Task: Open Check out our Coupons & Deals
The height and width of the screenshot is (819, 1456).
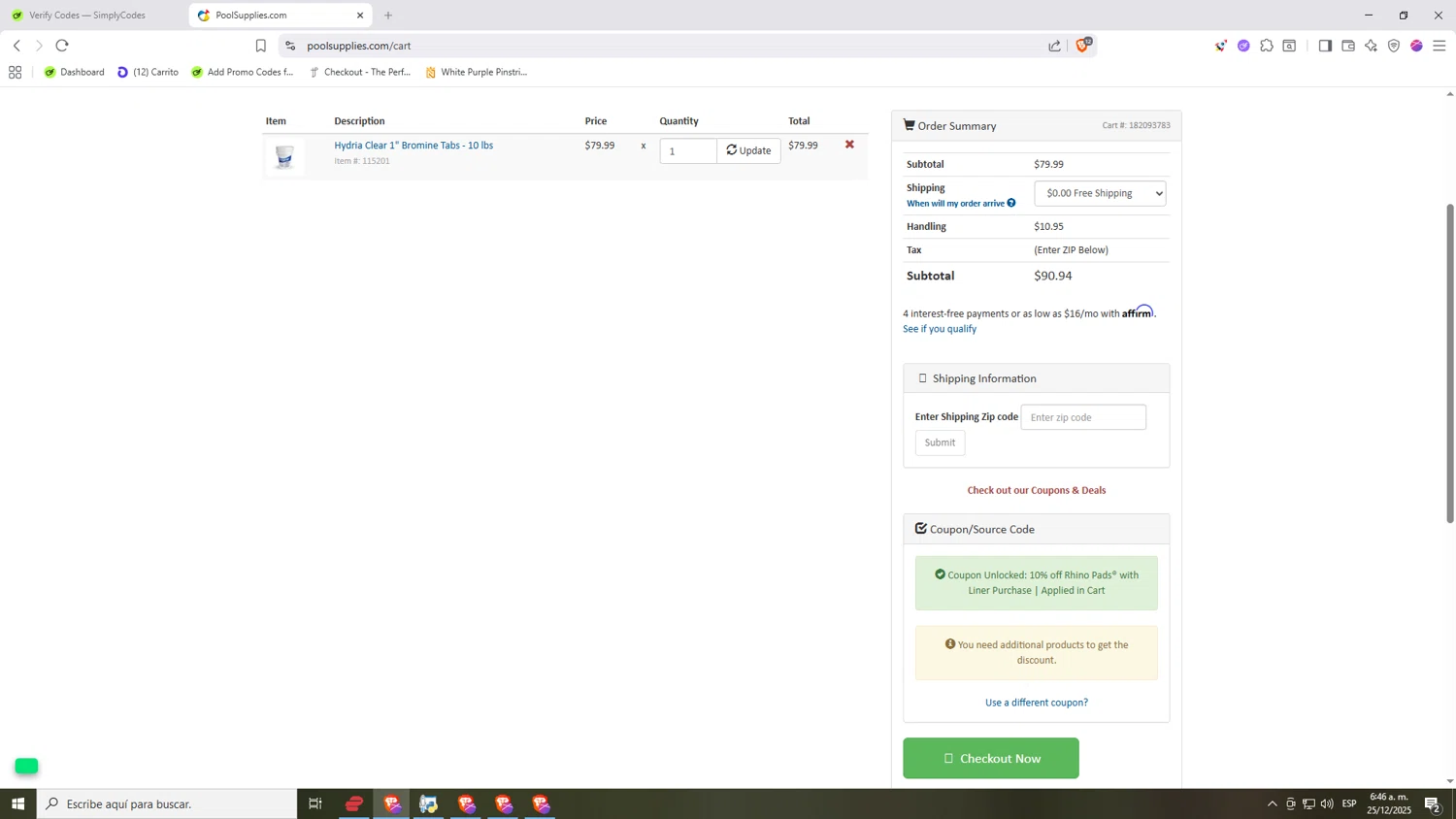Action: click(x=1036, y=490)
